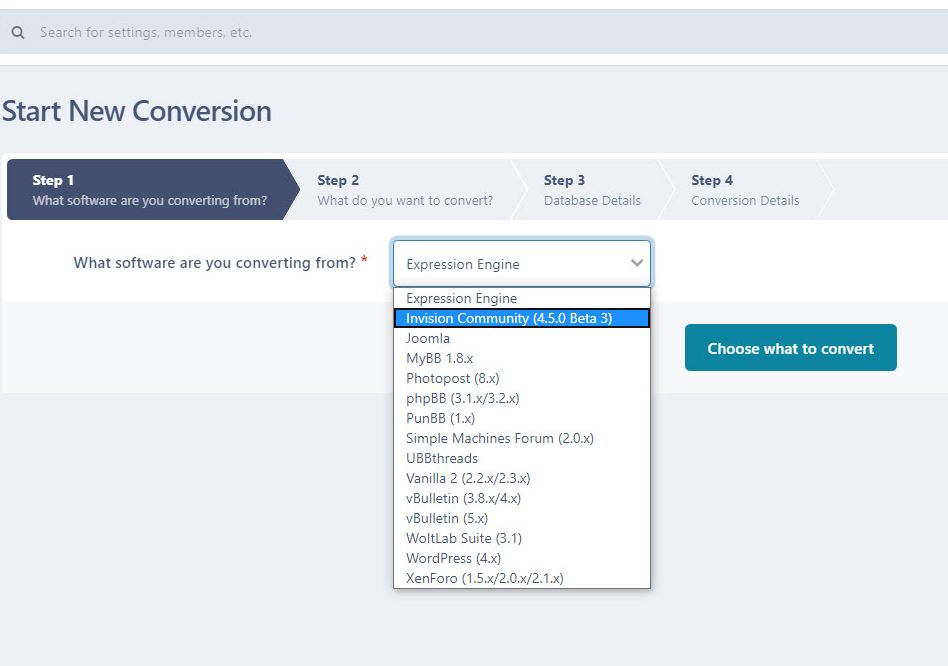Viewport: 948px width, 666px height.
Task: Open Step 2 What do you want to convert
Action: [x=405, y=189]
